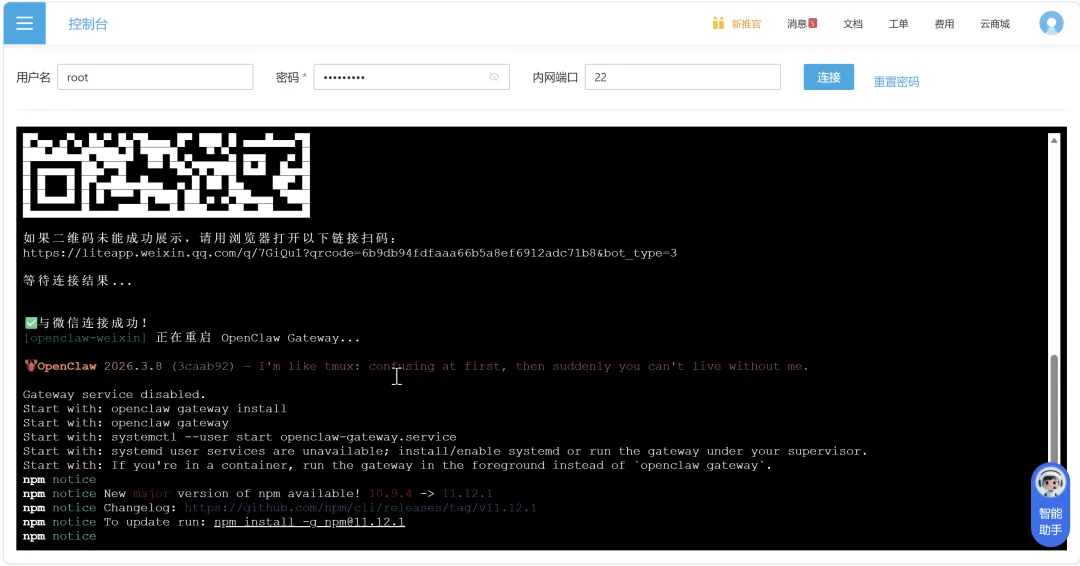Click the terminal scrollbar up arrow

(x=1054, y=140)
